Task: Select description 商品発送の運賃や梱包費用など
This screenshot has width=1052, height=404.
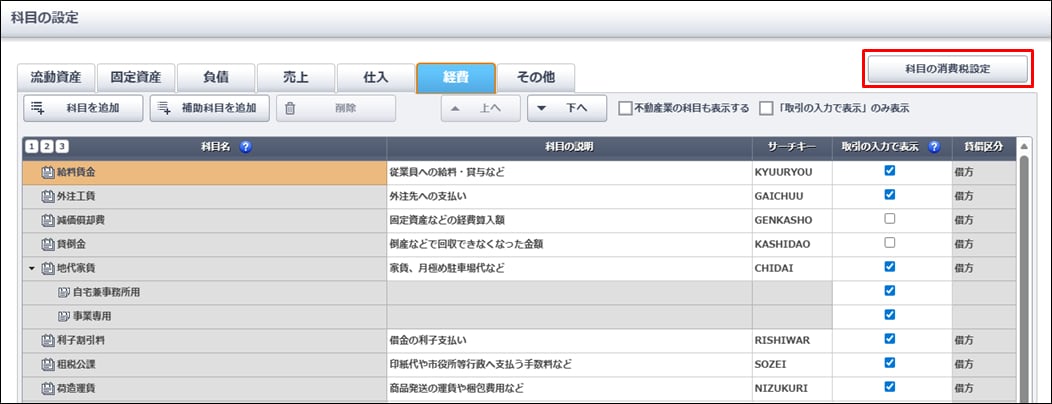Action: point(570,388)
